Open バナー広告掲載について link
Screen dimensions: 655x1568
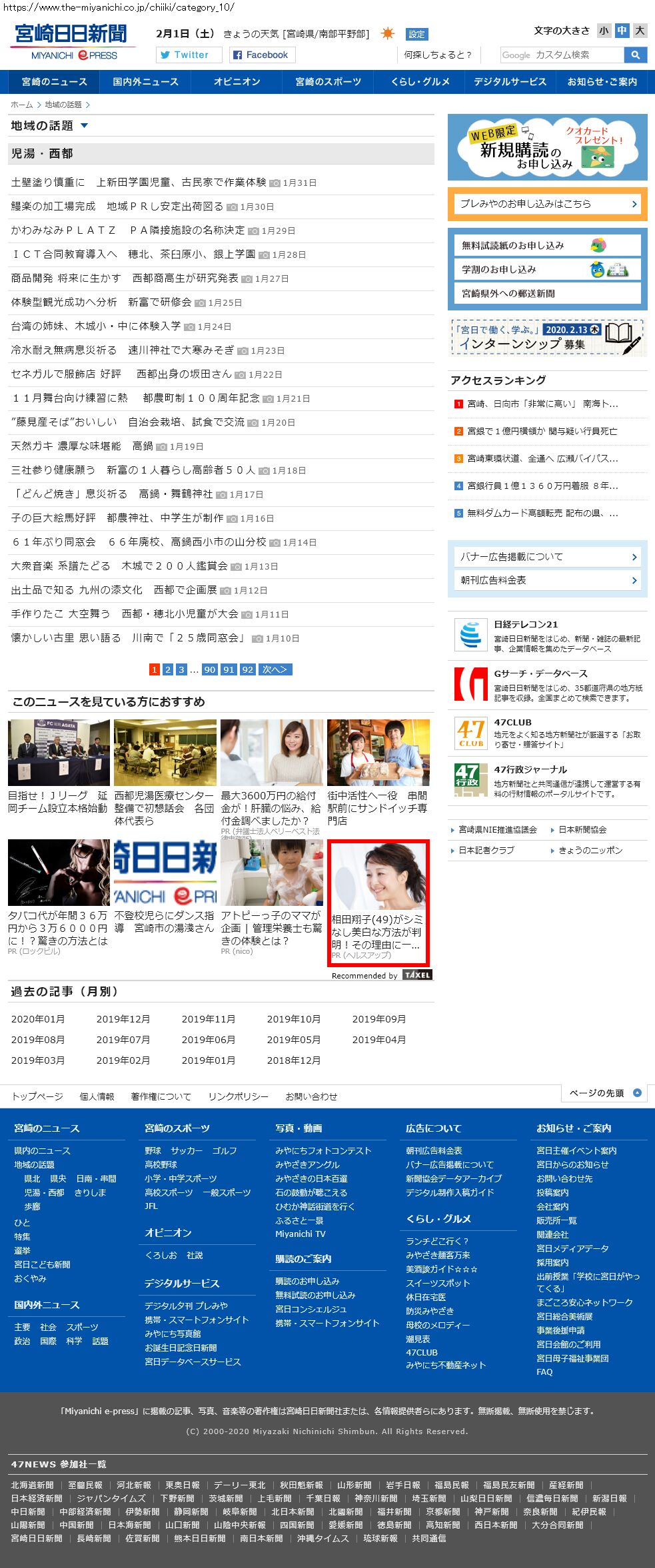[548, 557]
